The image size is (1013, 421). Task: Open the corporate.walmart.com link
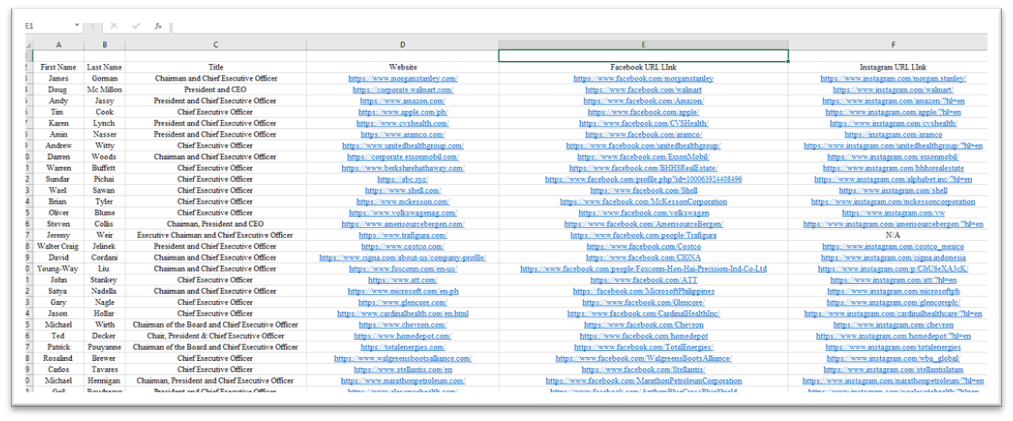[x=402, y=90]
